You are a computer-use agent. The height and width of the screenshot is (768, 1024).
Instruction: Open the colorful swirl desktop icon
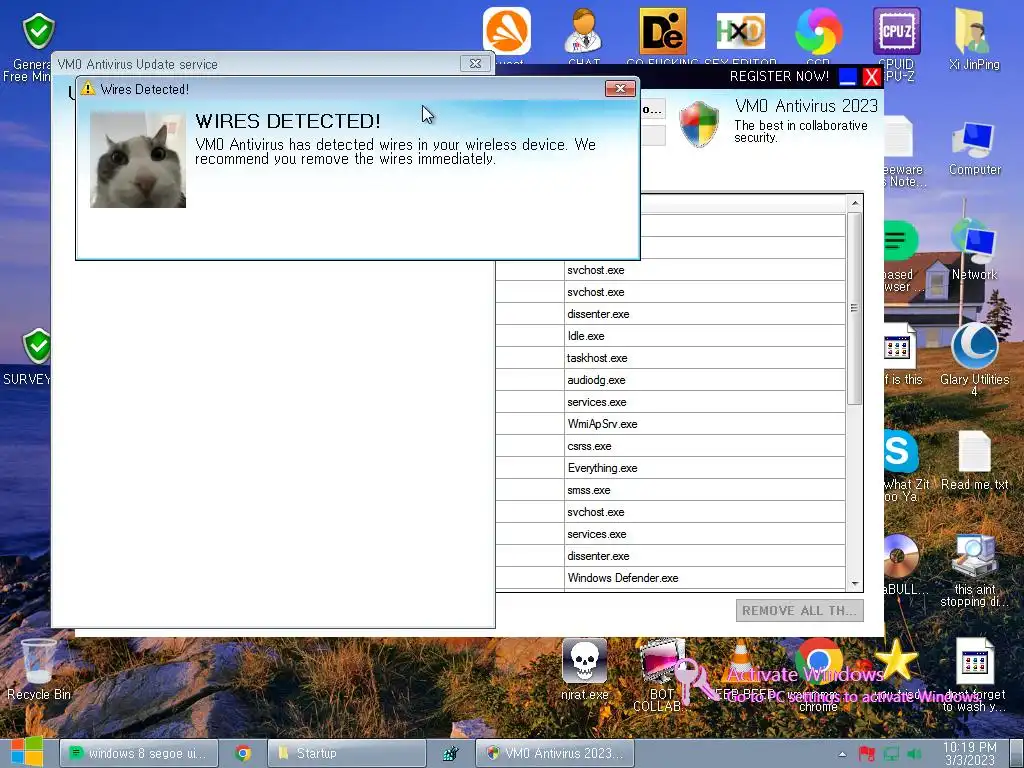(x=818, y=32)
